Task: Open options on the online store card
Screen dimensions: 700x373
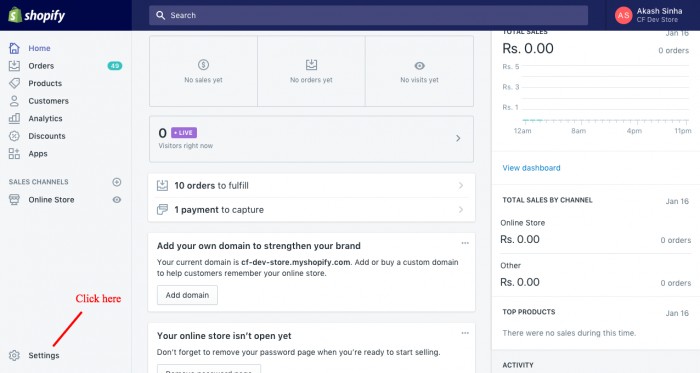Action: [x=465, y=333]
